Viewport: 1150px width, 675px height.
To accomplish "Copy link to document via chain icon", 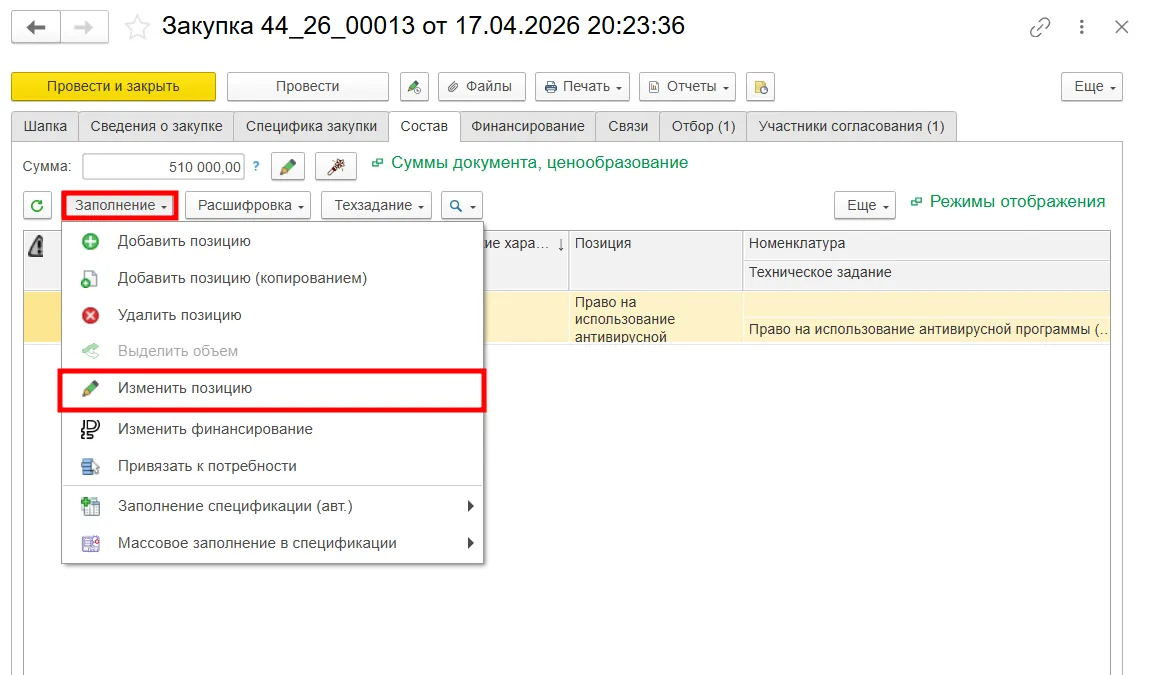I will pyautogui.click(x=1039, y=28).
